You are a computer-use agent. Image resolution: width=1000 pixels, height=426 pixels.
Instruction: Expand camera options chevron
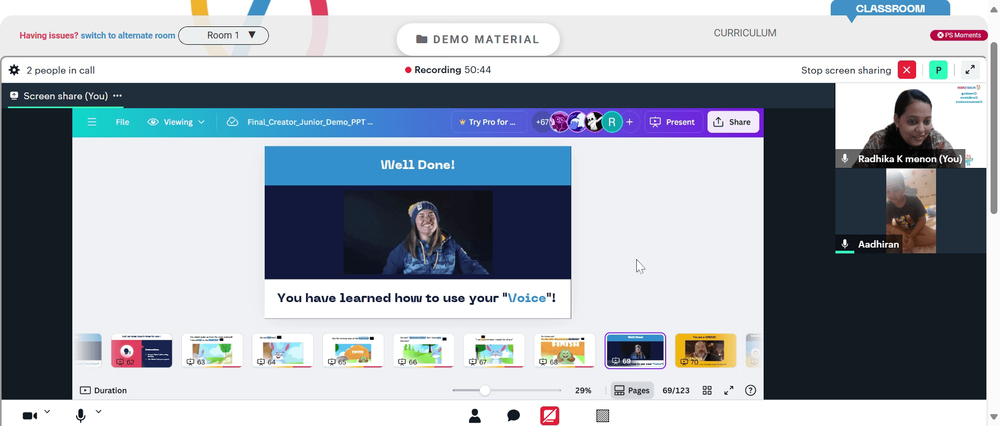47,412
